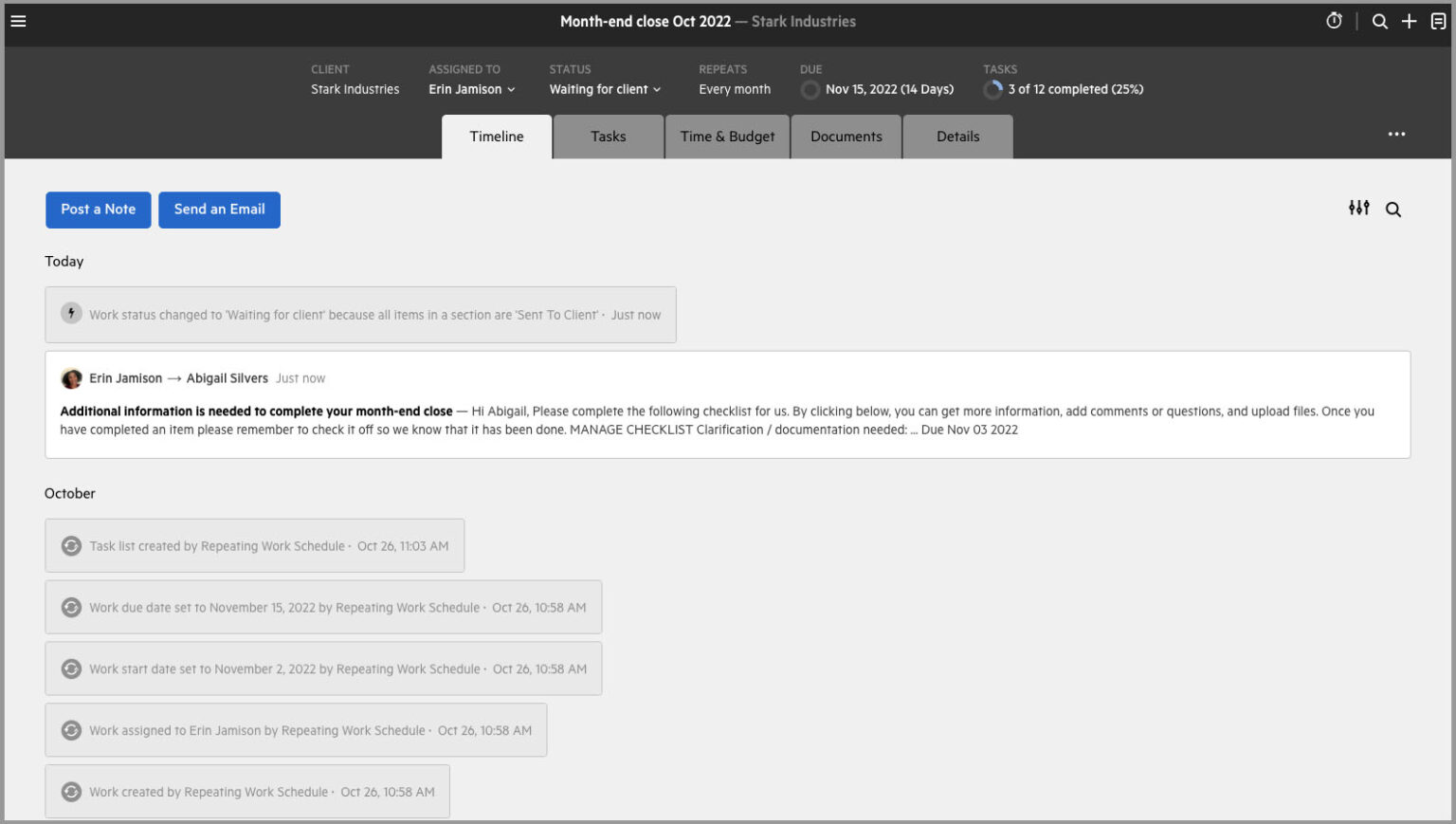Start the timer with the stopwatch icon
This screenshot has height=824, width=1456.
pyautogui.click(x=1335, y=20)
